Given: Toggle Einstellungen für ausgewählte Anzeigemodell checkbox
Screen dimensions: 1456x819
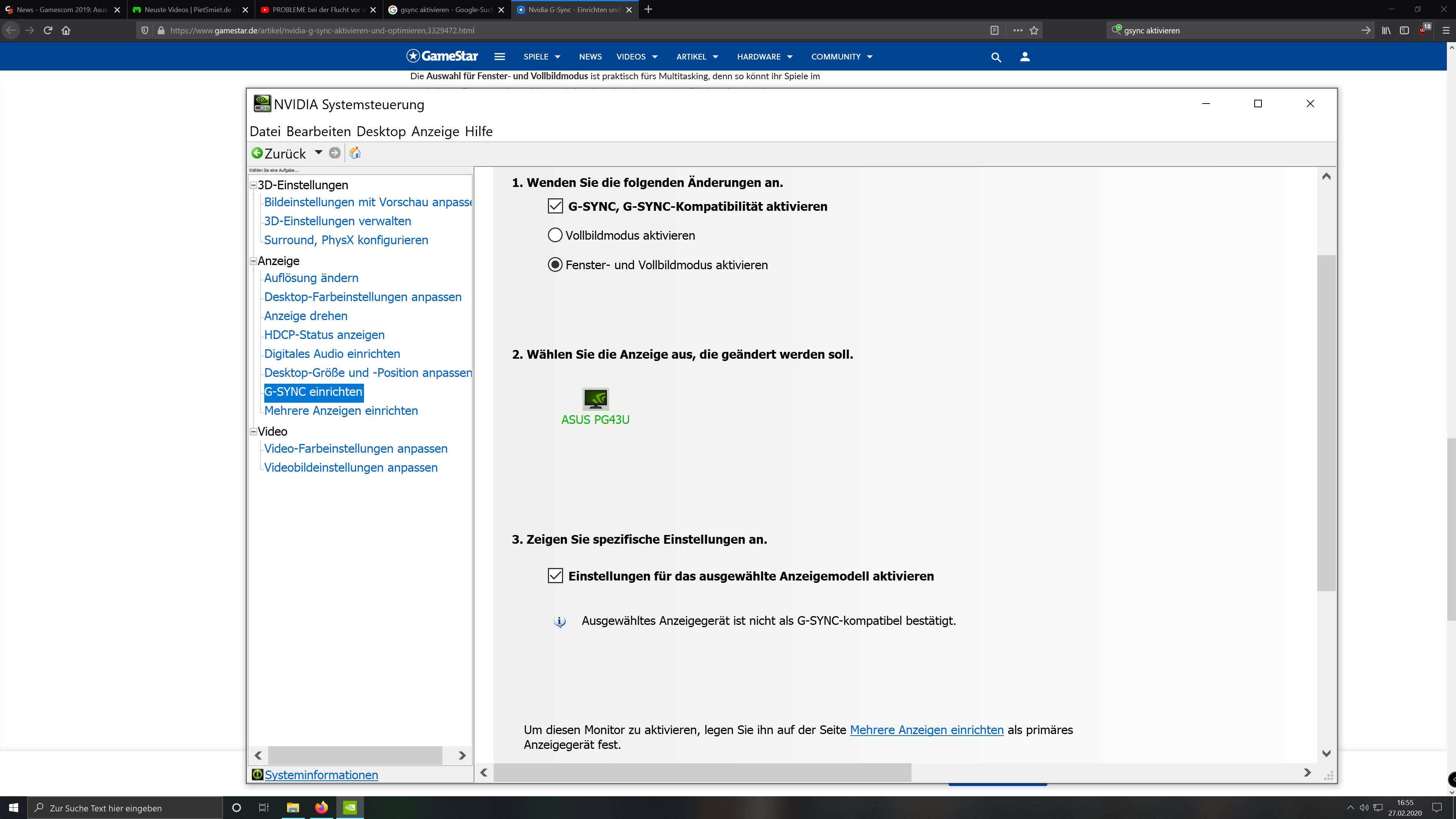Looking at the screenshot, I should [555, 576].
